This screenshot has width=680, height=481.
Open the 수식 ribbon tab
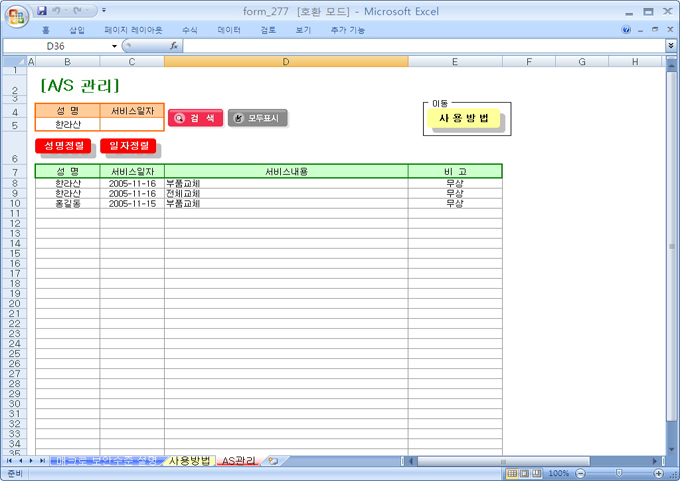click(190, 30)
